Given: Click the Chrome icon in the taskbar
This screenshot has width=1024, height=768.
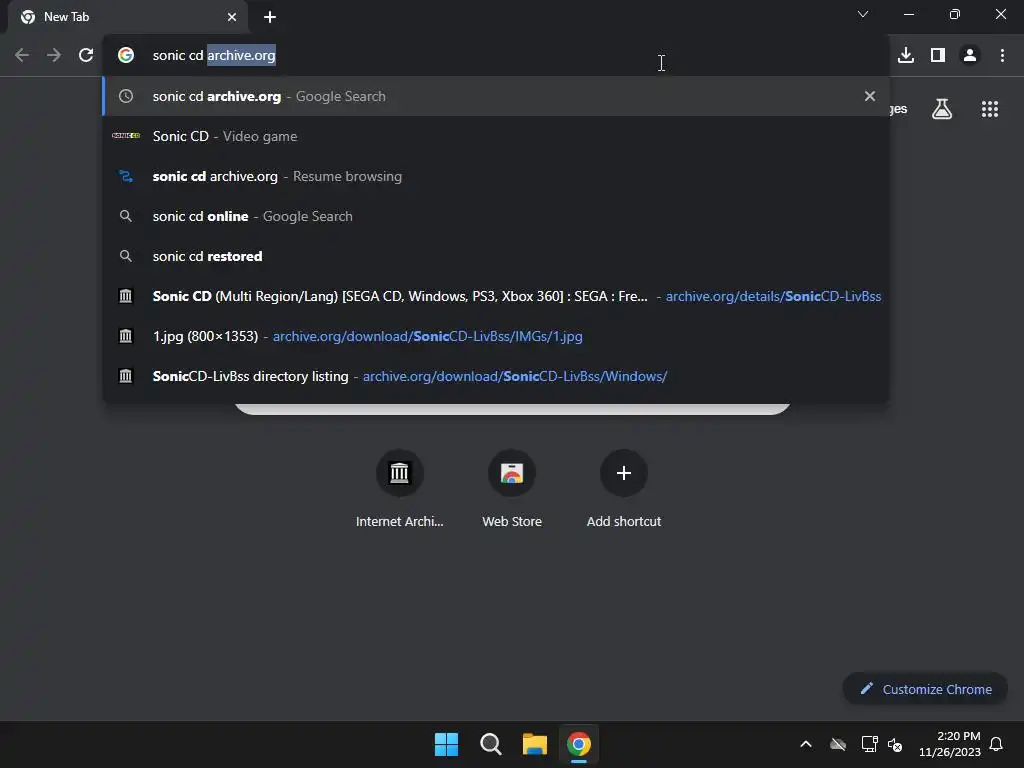Looking at the screenshot, I should [579, 744].
